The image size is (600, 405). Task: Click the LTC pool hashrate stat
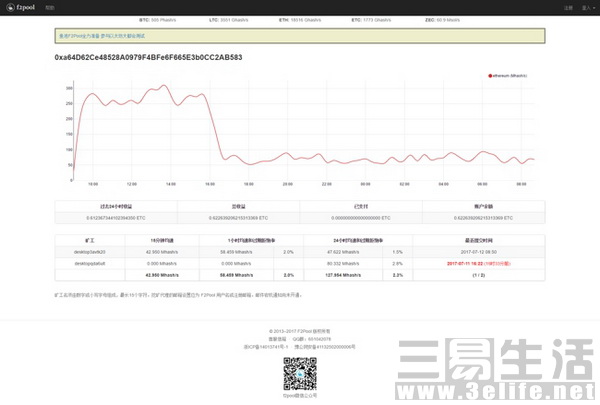click(x=228, y=20)
